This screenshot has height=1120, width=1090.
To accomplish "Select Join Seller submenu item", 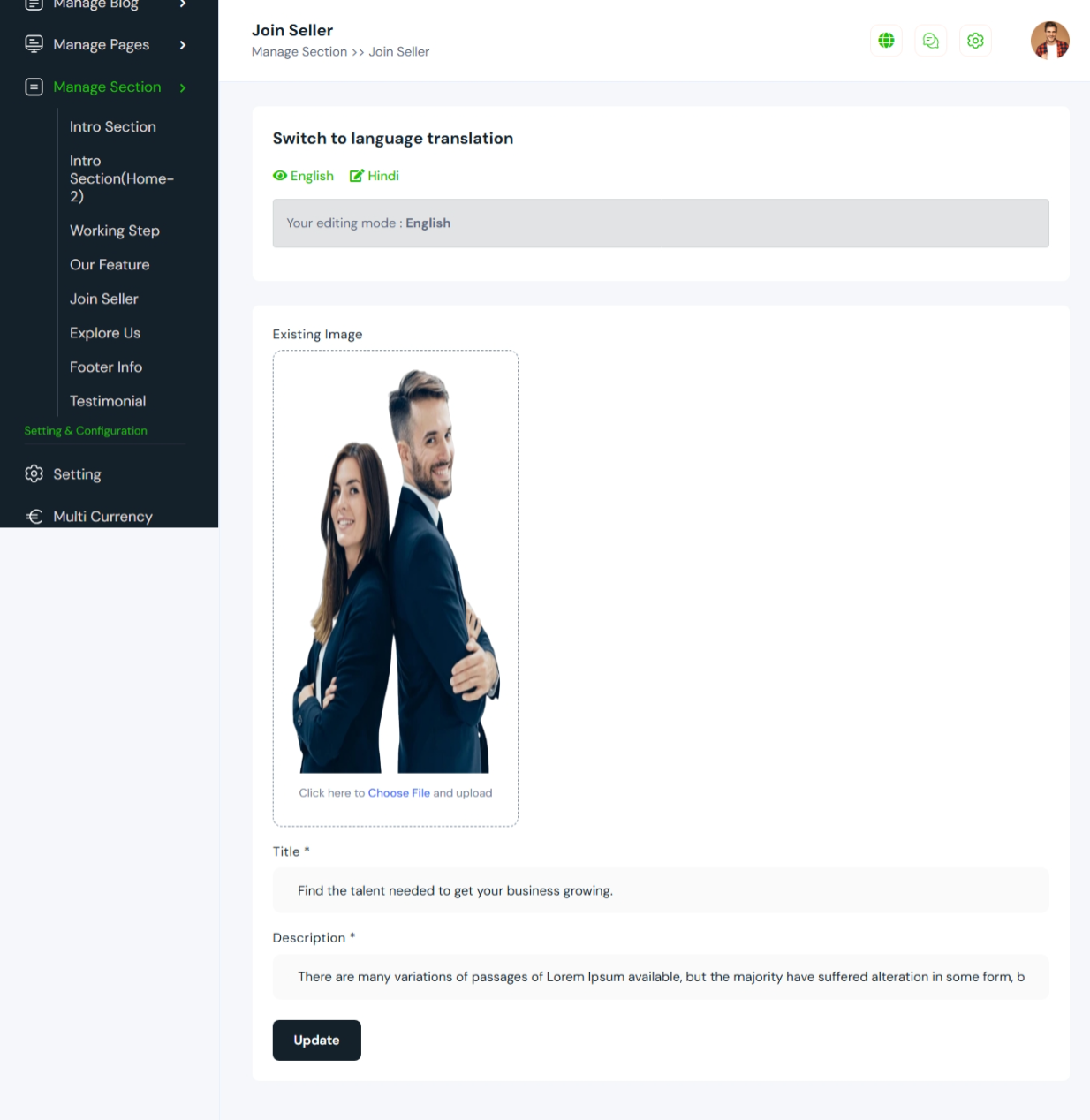I will coord(104,299).
